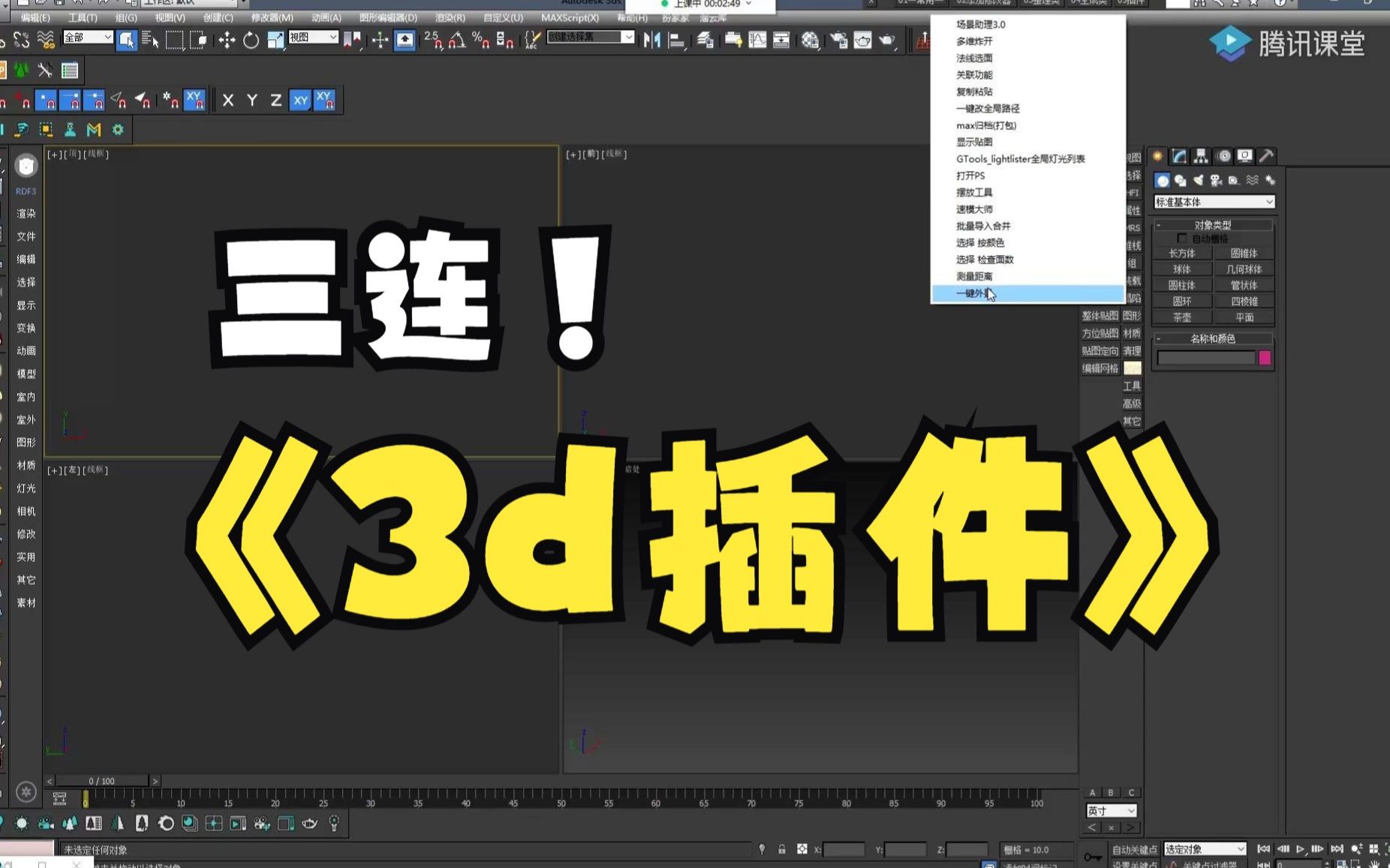This screenshot has height=868, width=1390.
Task: Click the Mirror tool icon
Action: point(651,40)
